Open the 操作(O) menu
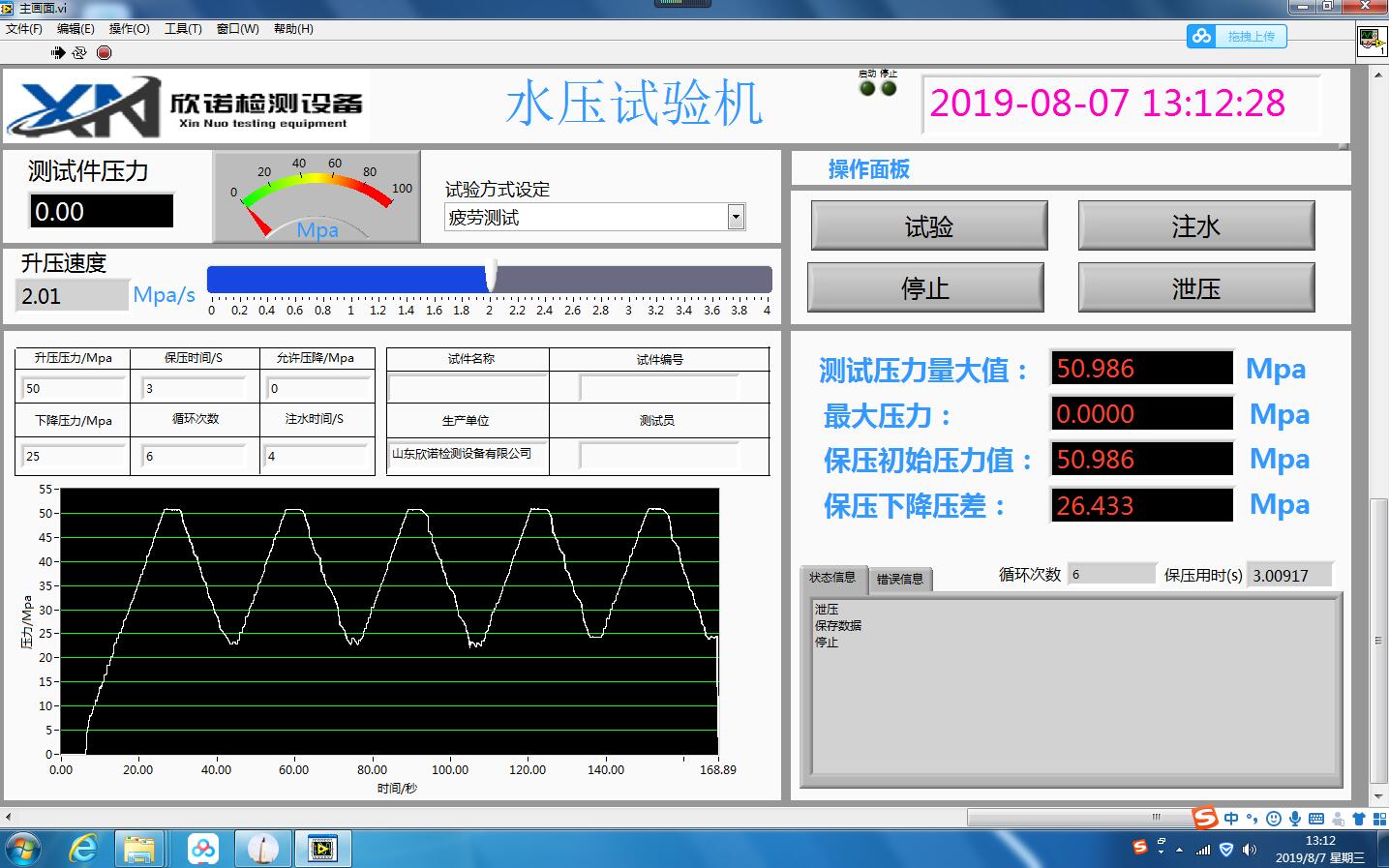This screenshot has width=1389, height=868. click(129, 29)
